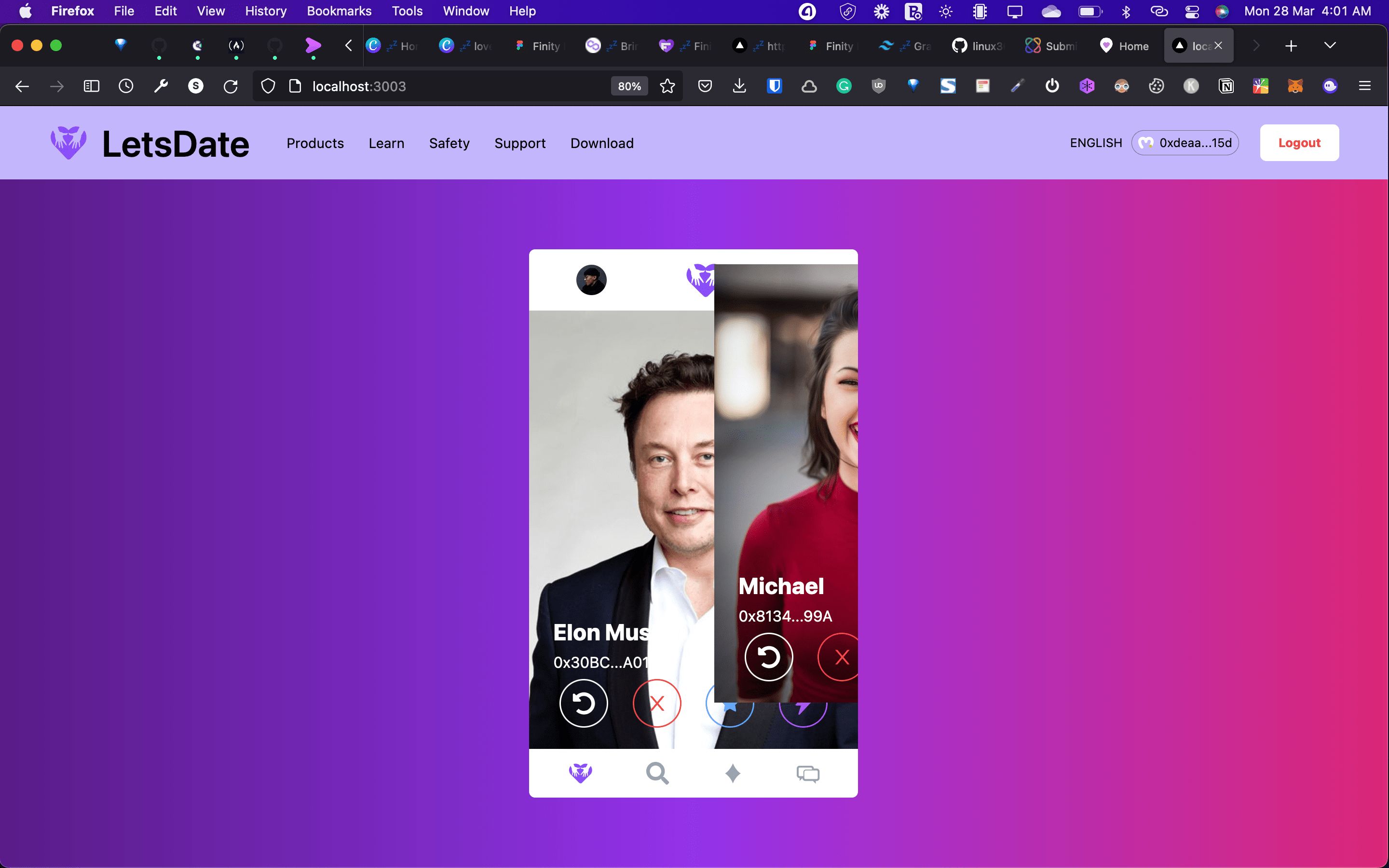Open the Apple menu
This screenshot has width=1389, height=868.
[x=25, y=11]
